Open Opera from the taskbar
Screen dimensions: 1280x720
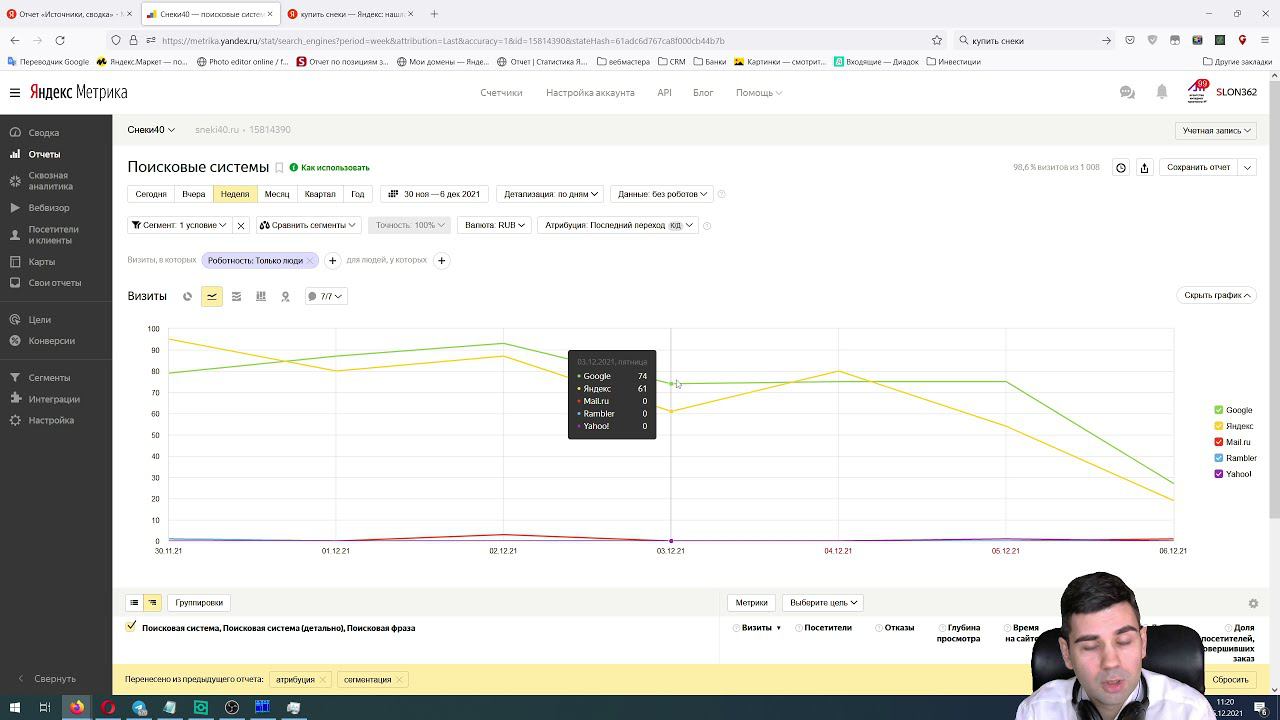108,707
